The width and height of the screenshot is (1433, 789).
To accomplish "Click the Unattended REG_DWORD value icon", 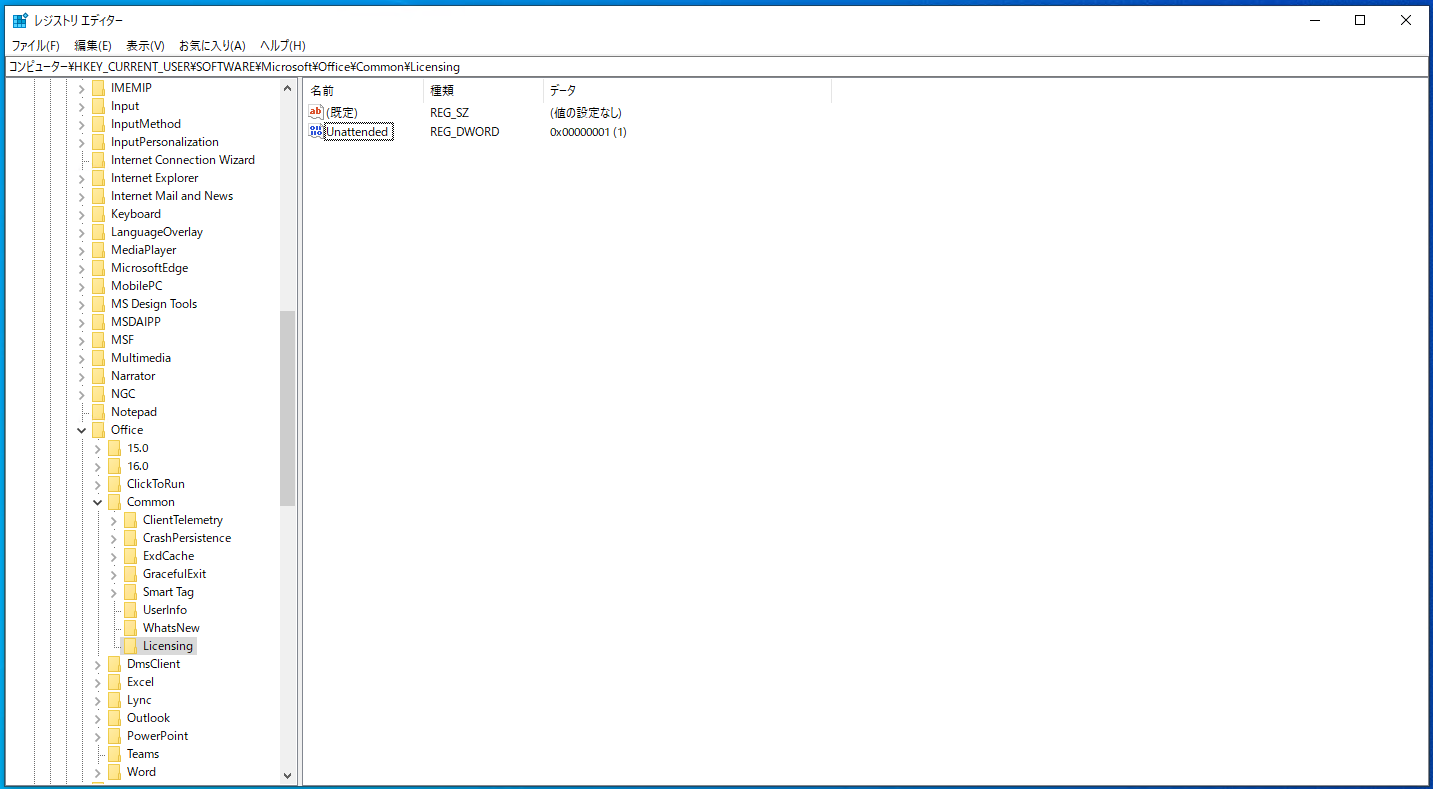I will tap(316, 131).
